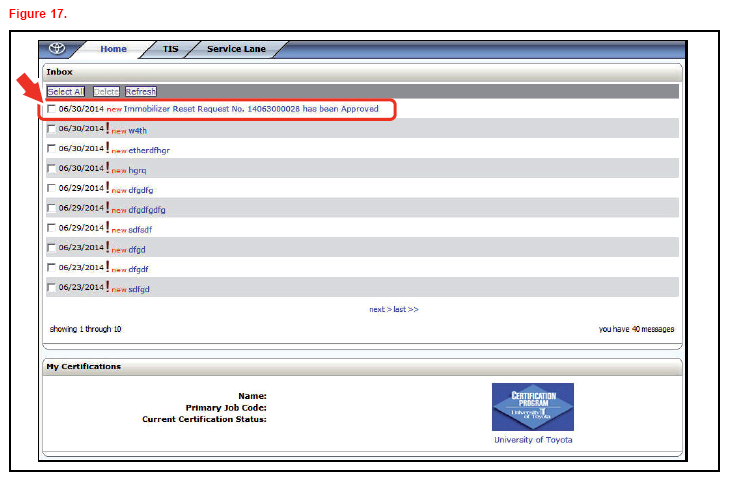Open the dfgdf message dated 06/23/2014

coord(139,269)
